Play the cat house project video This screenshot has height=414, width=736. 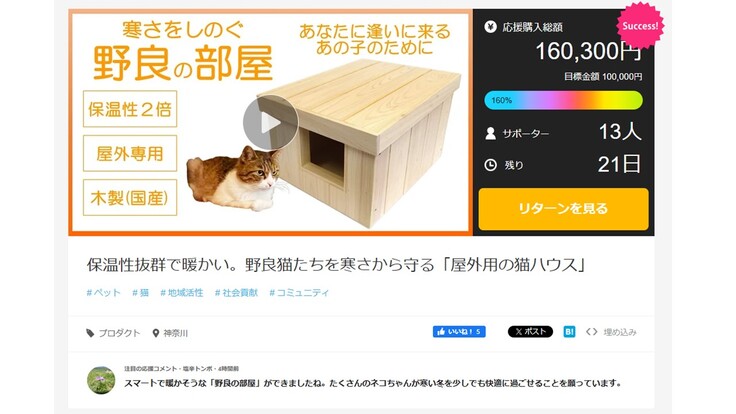pyautogui.click(x=270, y=123)
